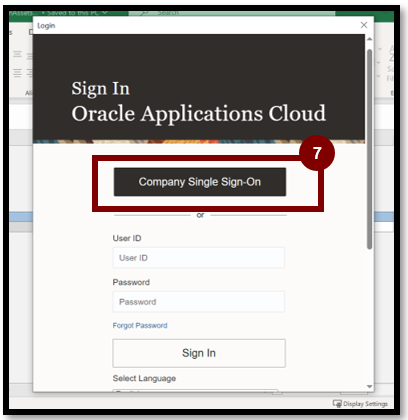Click the scrollbar up arrow in Login dialog
The width and height of the screenshot is (408, 420).
click(x=369, y=39)
